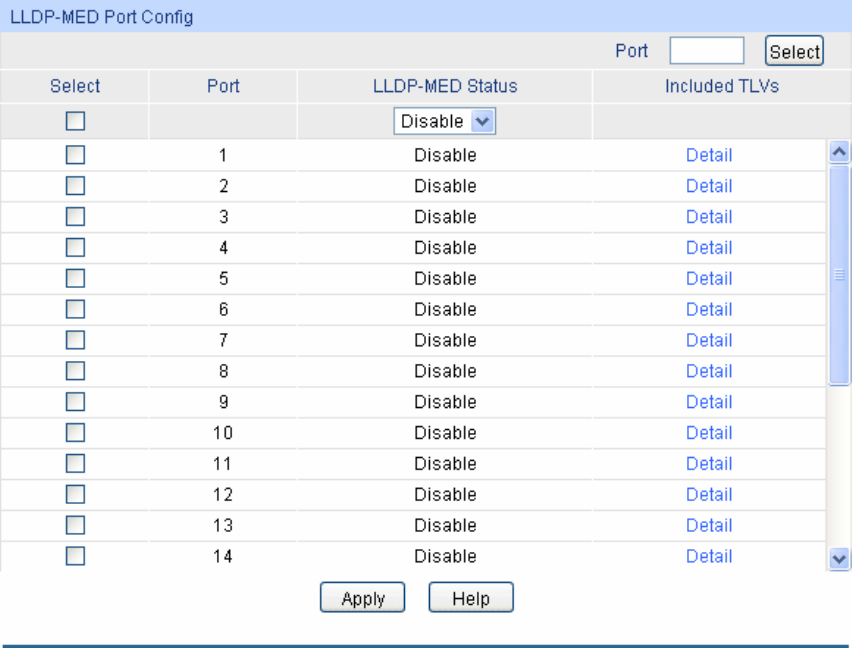The image size is (852, 648).
Task: Click the Port number input field
Action: tap(706, 51)
